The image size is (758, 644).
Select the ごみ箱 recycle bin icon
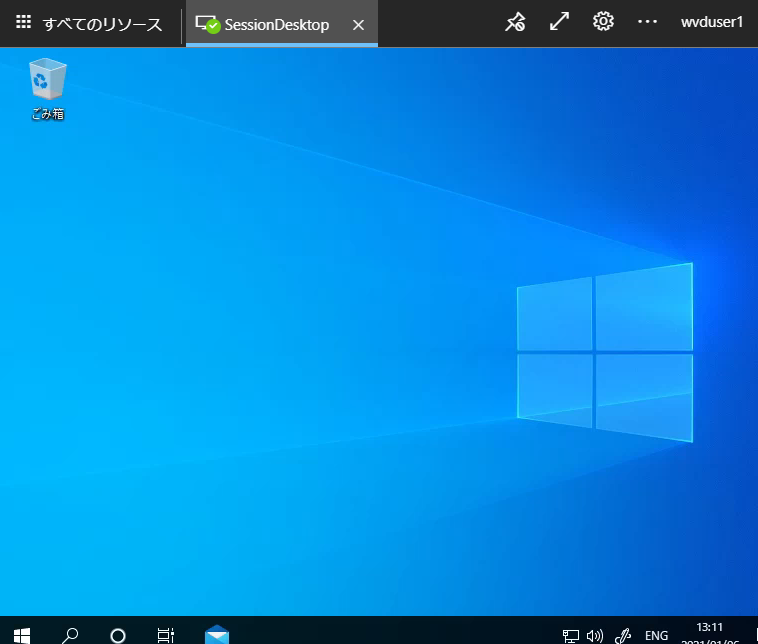click(x=47, y=89)
